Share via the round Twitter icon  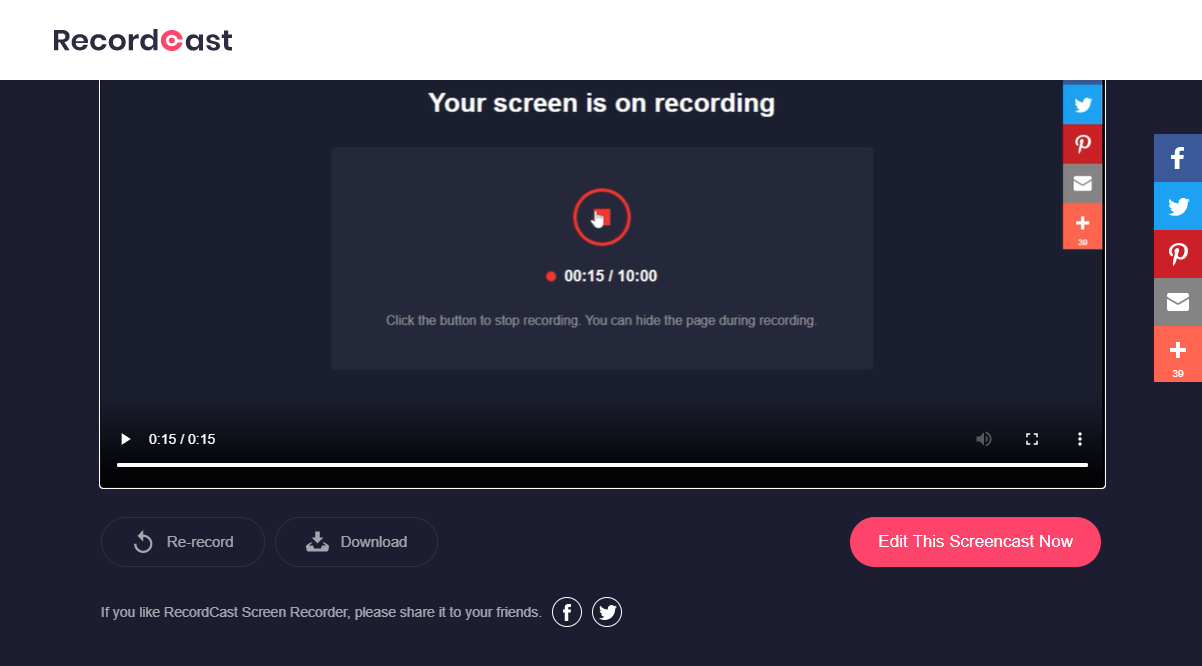pos(607,612)
